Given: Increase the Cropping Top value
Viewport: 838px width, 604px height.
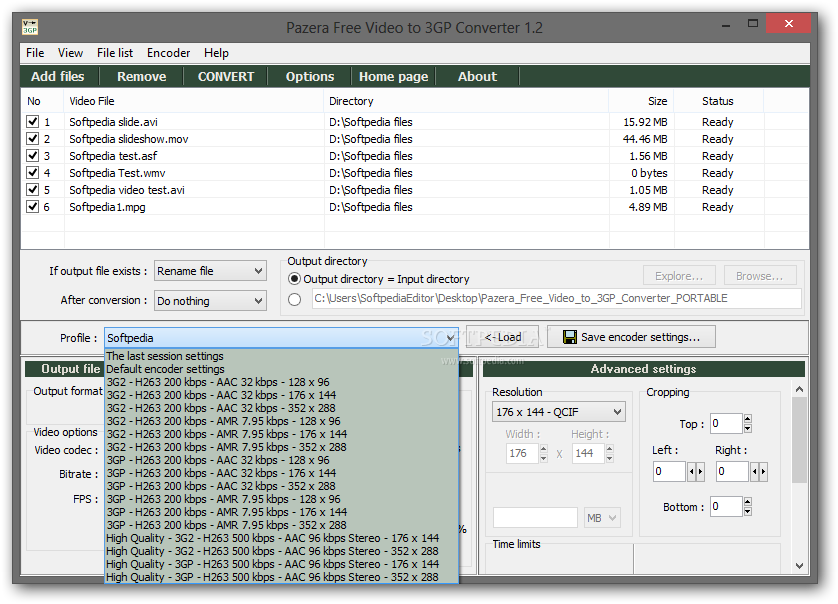Looking at the screenshot, I should pos(748,419).
